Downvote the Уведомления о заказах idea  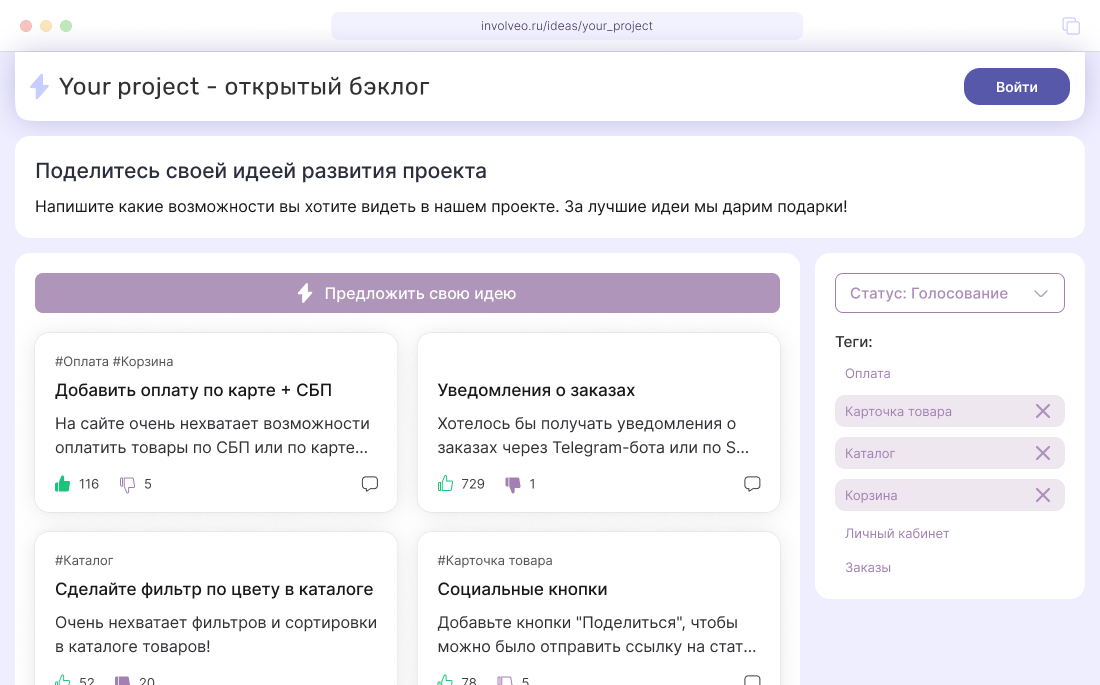[513, 484]
